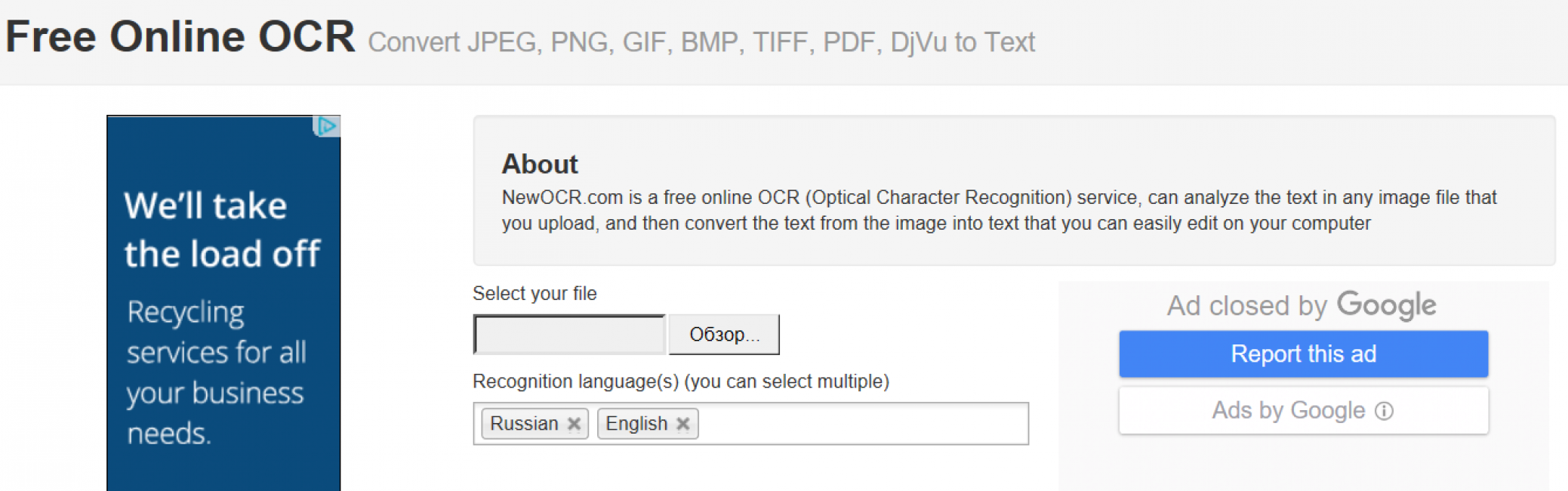Remove the Russian language tag
The height and width of the screenshot is (491, 1568).
pyautogui.click(x=574, y=424)
